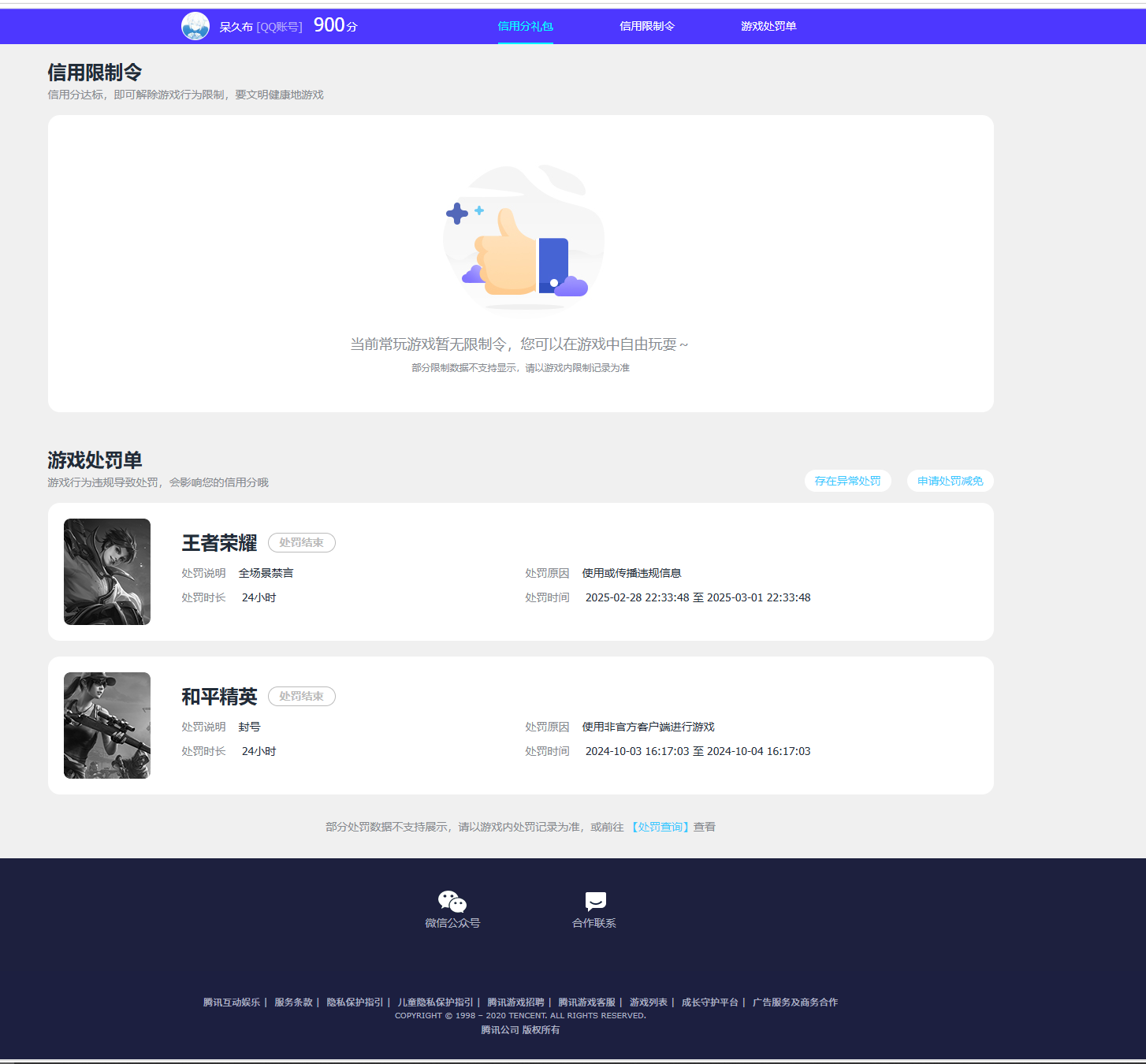This screenshot has width=1146, height=1064.
Task: Switch to the 信用分礼包 tab
Action: pyautogui.click(x=526, y=26)
